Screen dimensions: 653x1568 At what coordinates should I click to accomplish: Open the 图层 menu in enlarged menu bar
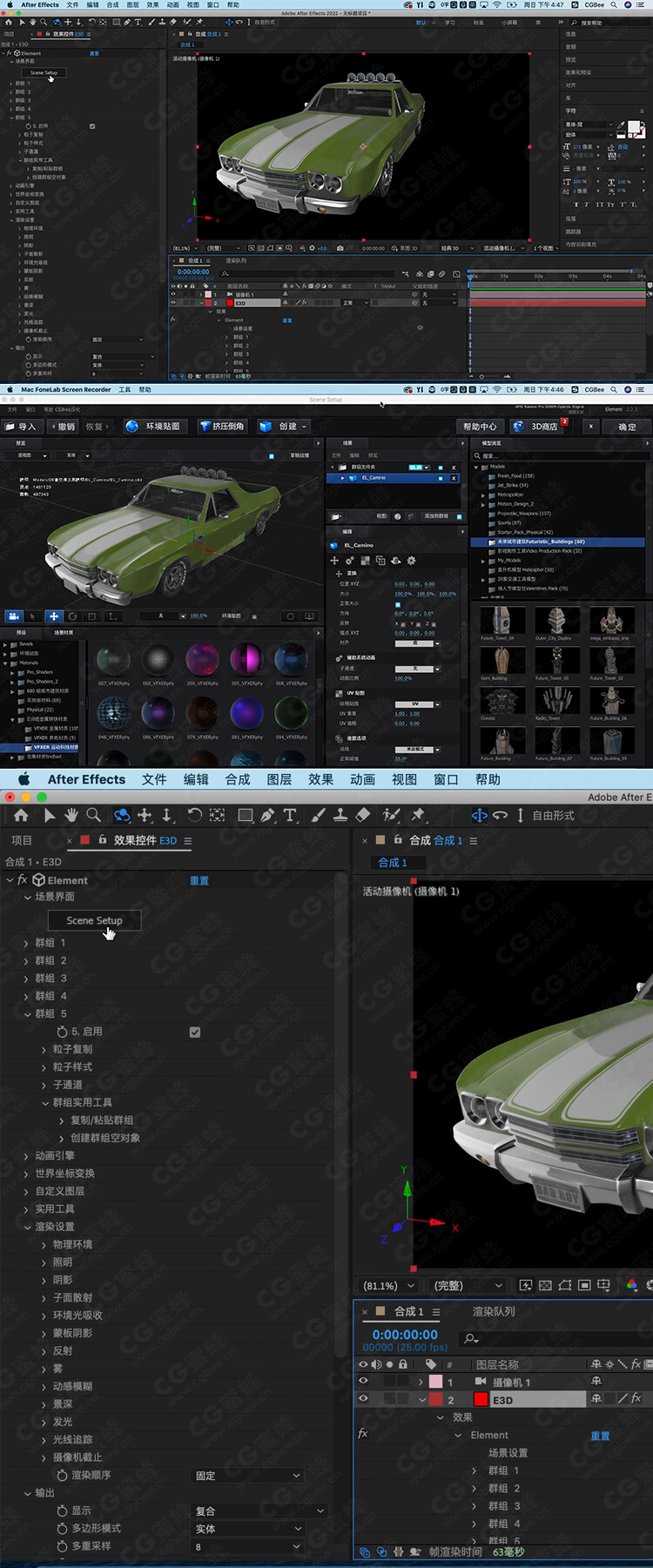pos(279,779)
